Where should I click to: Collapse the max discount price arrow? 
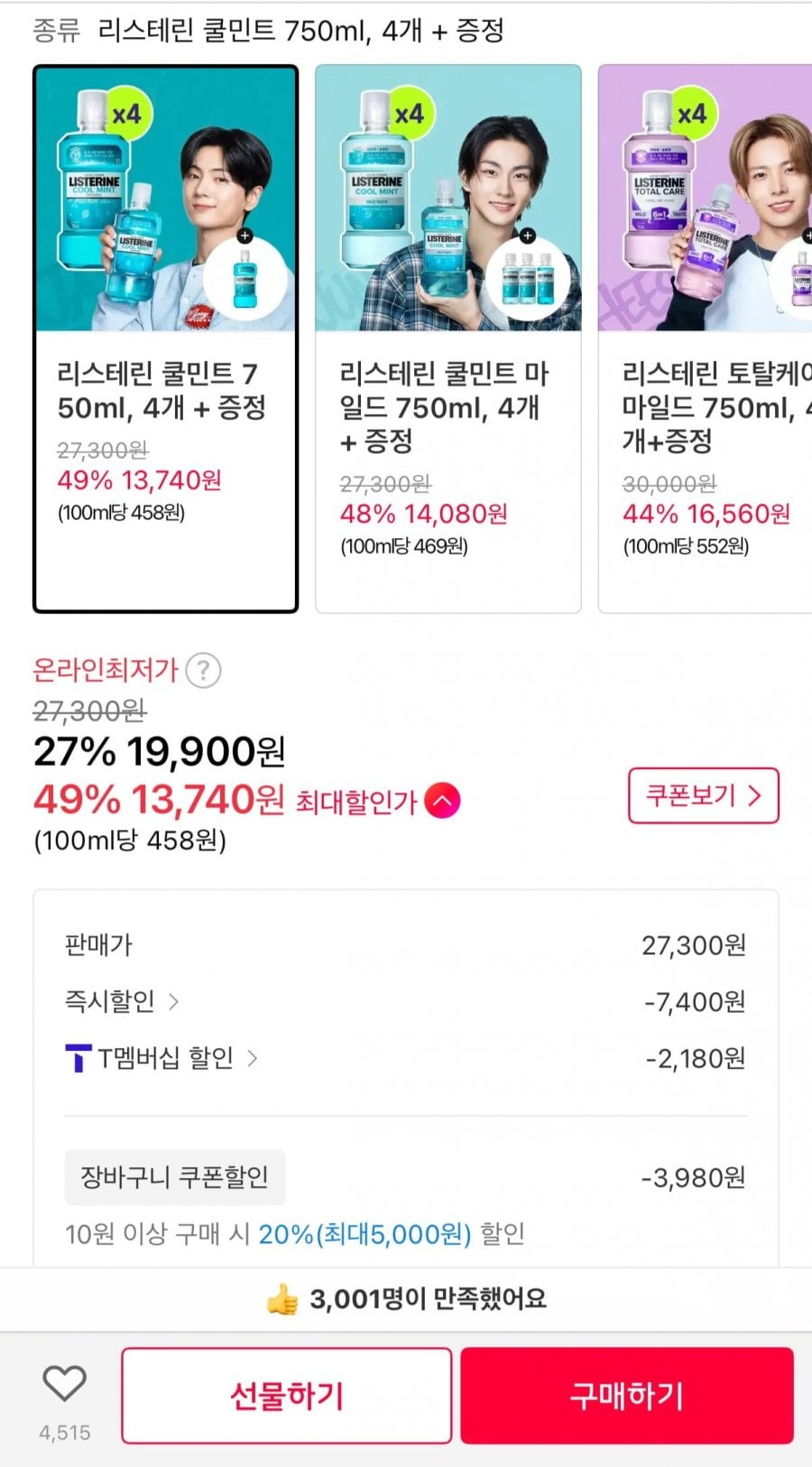point(442,801)
